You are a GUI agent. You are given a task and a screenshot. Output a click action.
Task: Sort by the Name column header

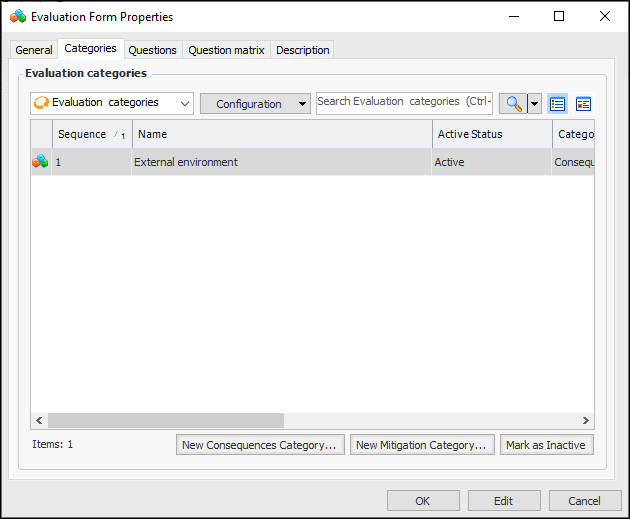pos(282,134)
